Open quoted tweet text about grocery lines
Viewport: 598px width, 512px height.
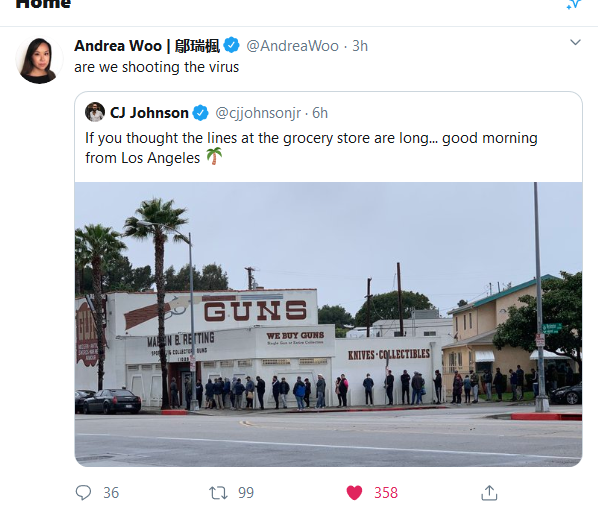311,148
